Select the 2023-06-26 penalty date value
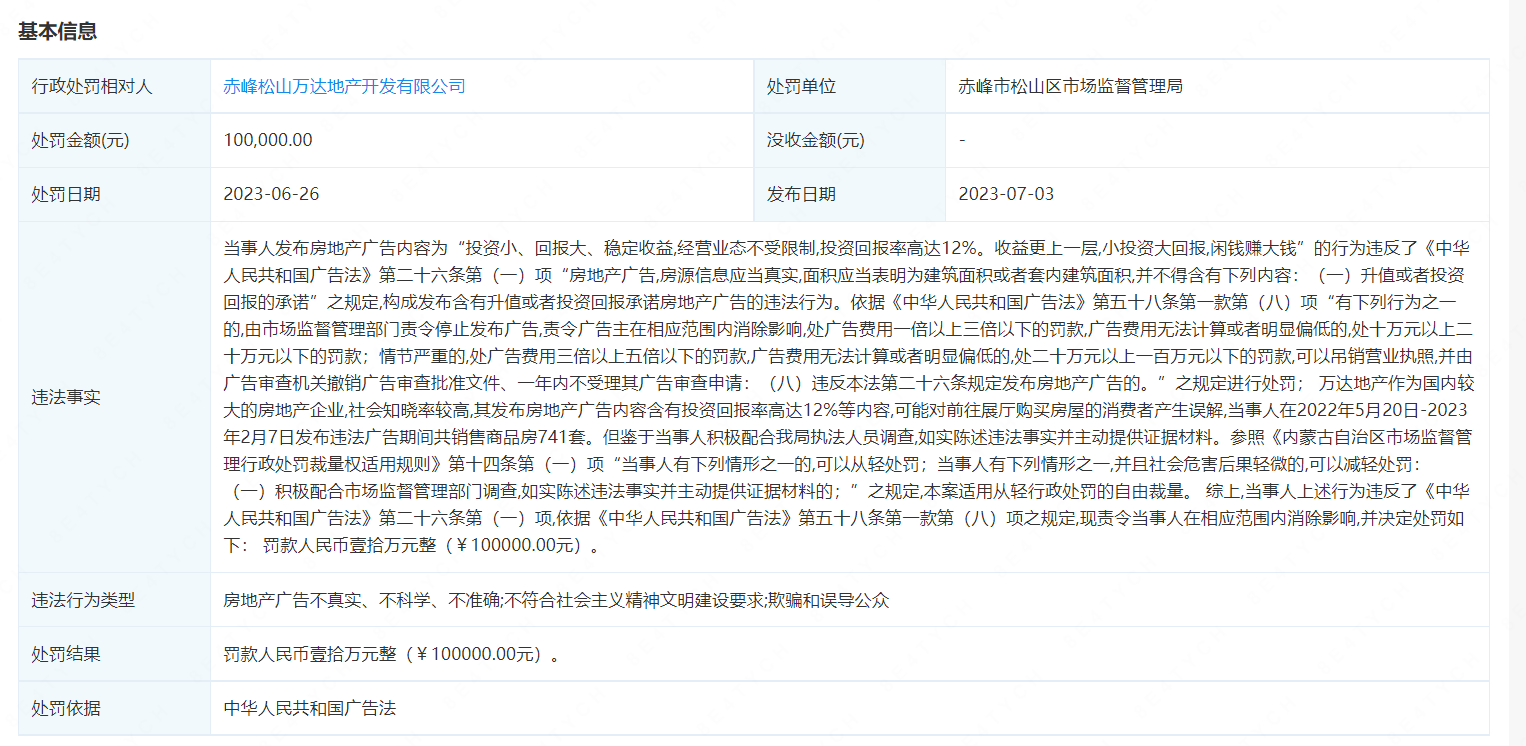 tap(271, 194)
